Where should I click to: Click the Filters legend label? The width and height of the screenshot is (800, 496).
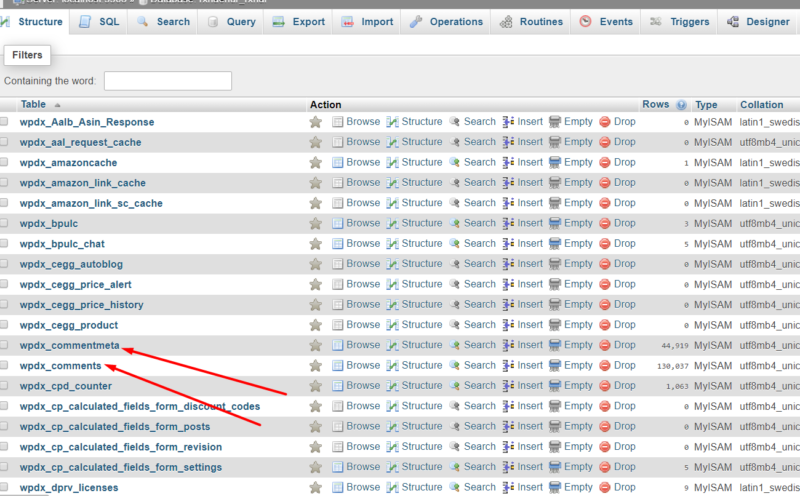coord(27,55)
